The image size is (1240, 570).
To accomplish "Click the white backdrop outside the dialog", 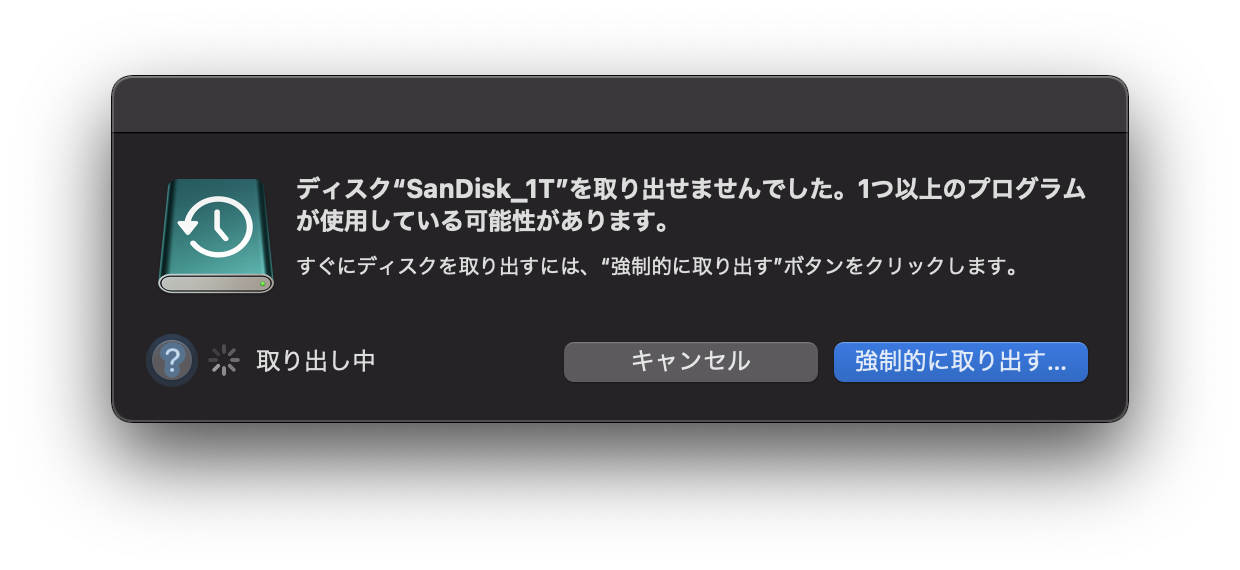I will pyautogui.click(x=620, y=500).
